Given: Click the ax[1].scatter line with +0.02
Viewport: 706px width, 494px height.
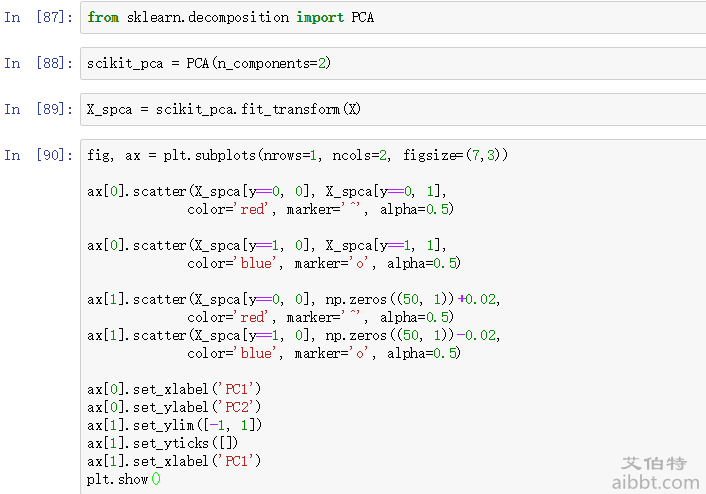Looking at the screenshot, I should point(294,299).
